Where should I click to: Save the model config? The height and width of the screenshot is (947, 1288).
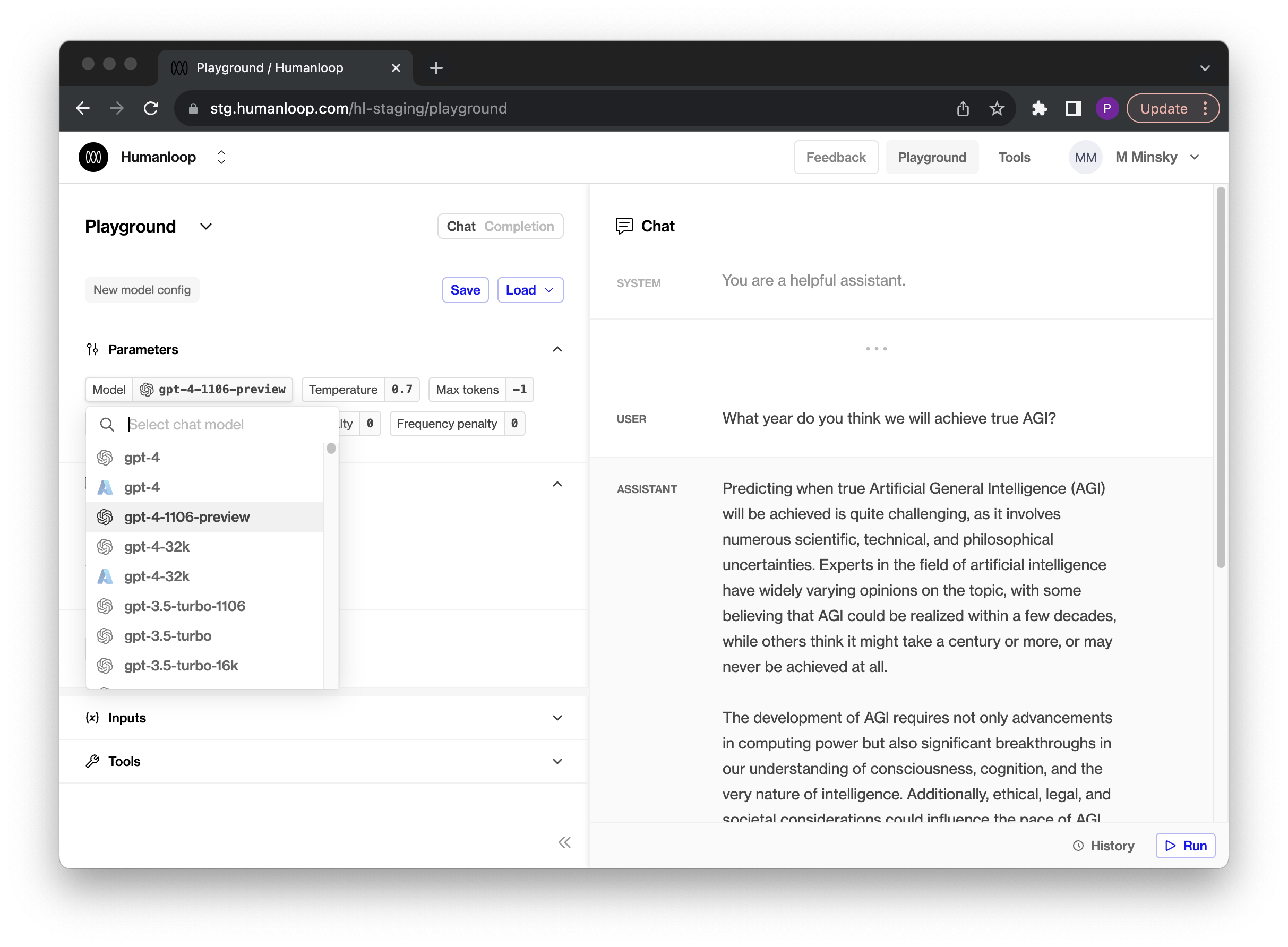pyautogui.click(x=465, y=289)
